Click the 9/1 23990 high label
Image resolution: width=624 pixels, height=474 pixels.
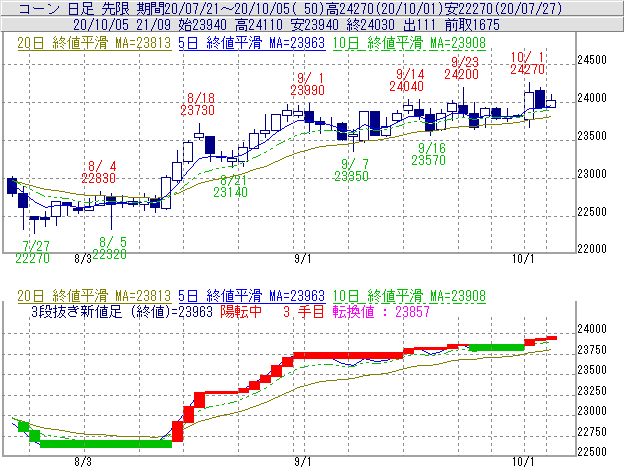point(307,84)
